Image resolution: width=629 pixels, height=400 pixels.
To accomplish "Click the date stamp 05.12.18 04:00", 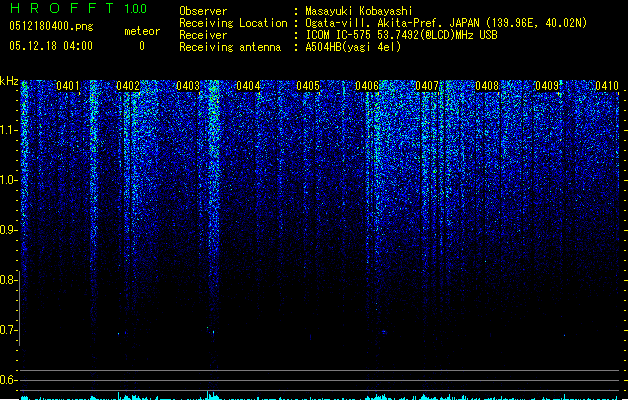I will click(51, 46).
